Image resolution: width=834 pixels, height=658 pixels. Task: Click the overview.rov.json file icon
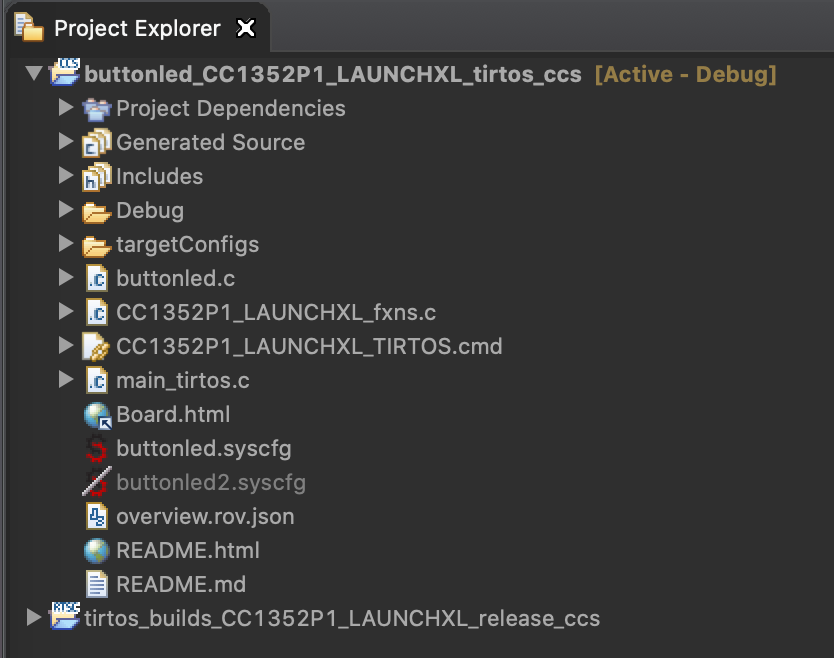97,517
